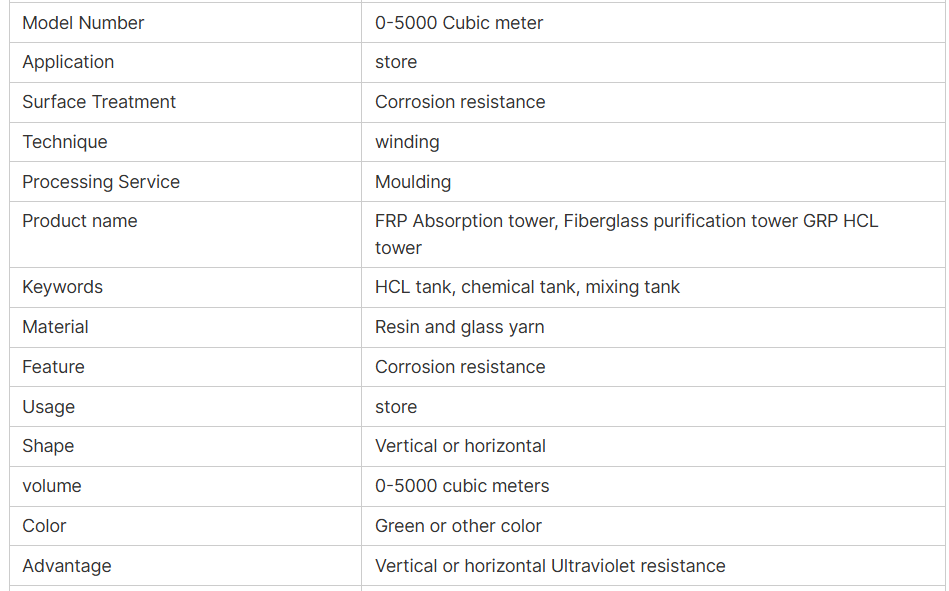The height and width of the screenshot is (591, 949).
Task: Click the Material row label
Action: point(55,327)
